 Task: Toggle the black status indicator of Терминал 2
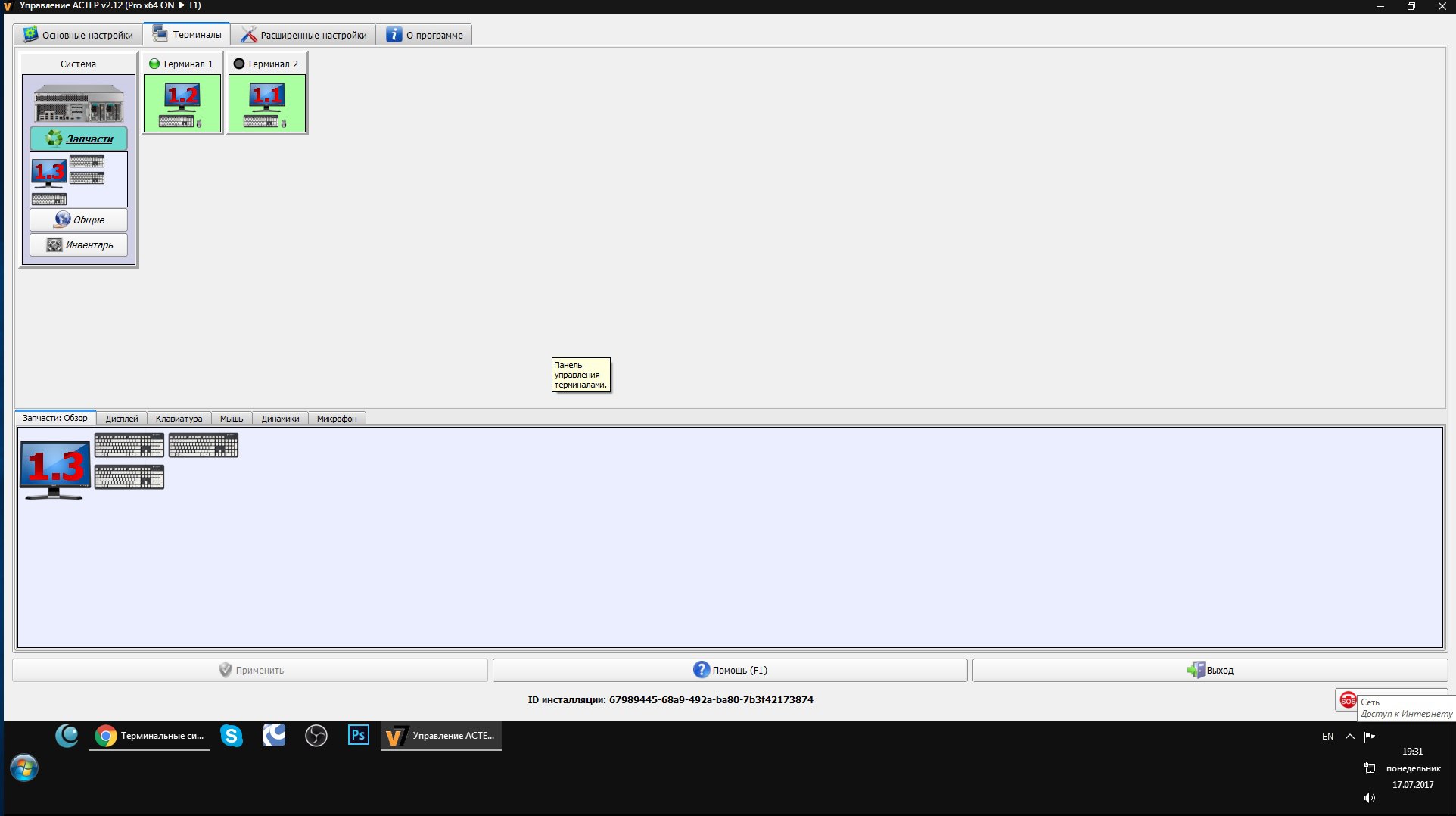[239, 64]
